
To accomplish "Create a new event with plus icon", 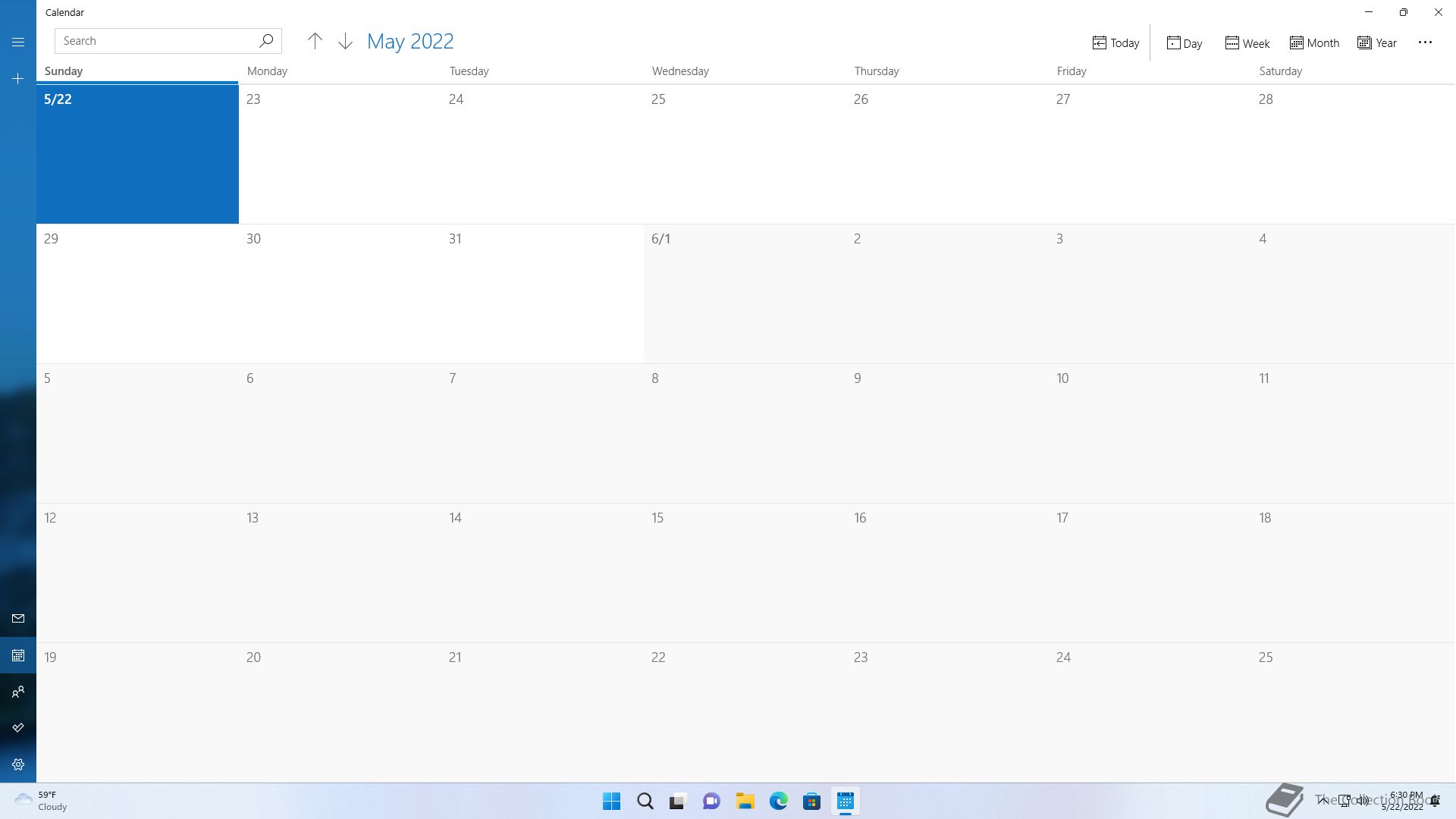I will 18,79.
